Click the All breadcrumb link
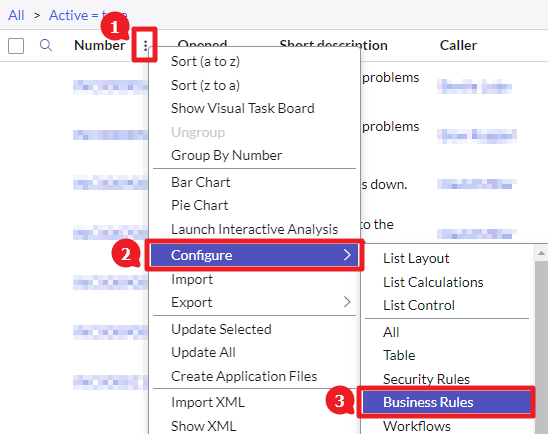The width and height of the screenshot is (548, 434). 16,15
